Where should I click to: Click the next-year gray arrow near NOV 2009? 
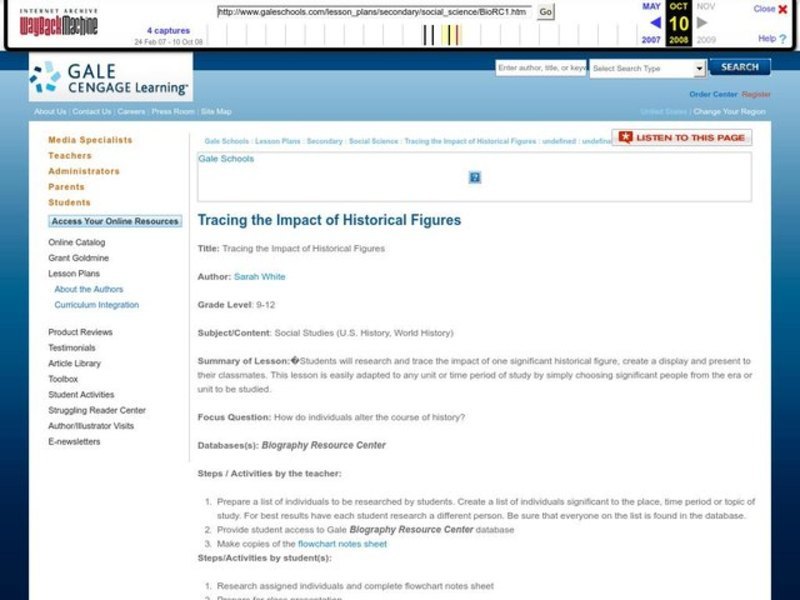(700, 23)
